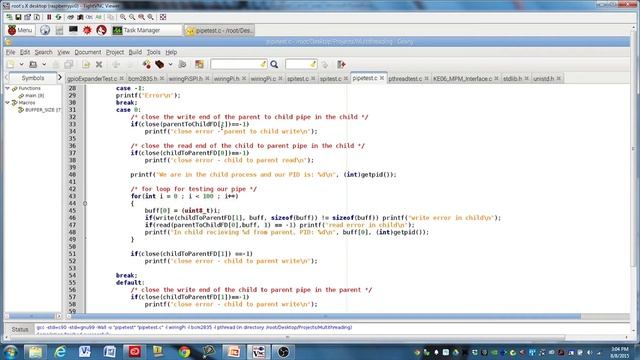Toggle TightVNC Alt key button
640x360 pixels.
point(99,17)
